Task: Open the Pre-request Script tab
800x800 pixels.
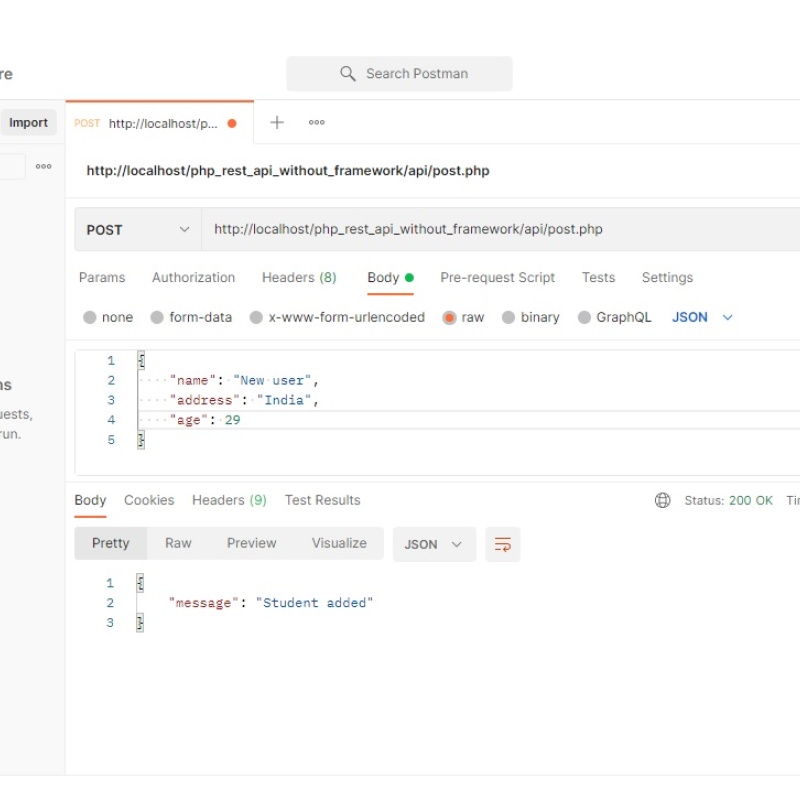Action: point(497,278)
